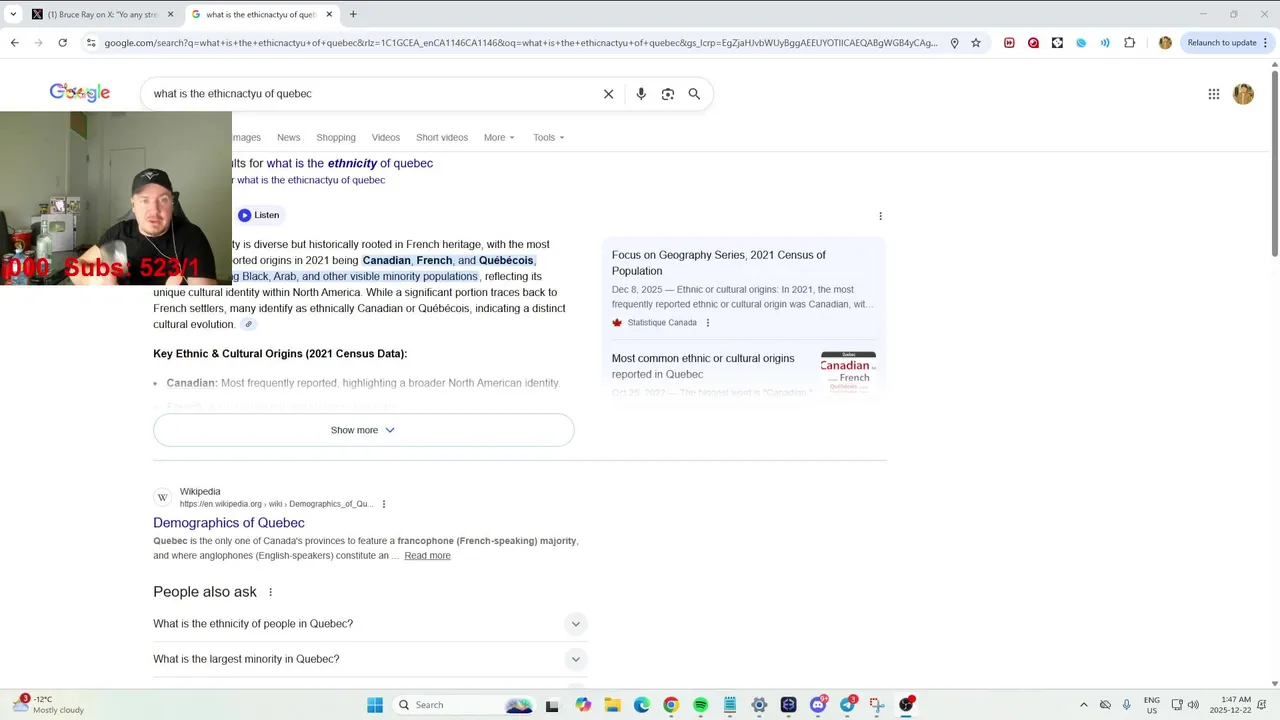Open People also ask three-dot menu

[270, 592]
